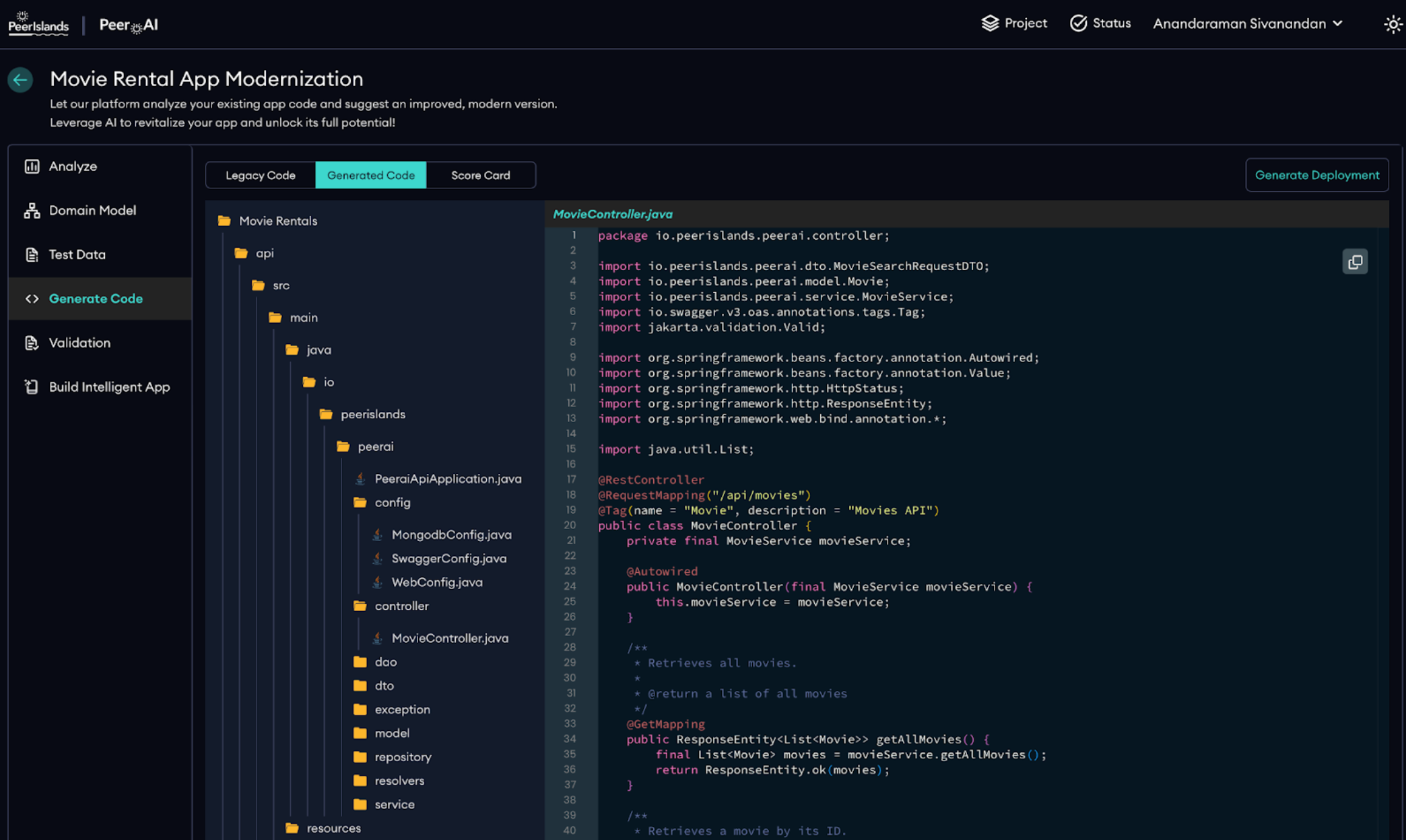Click the Generate Deployment button
The image size is (1406, 840).
(1316, 175)
